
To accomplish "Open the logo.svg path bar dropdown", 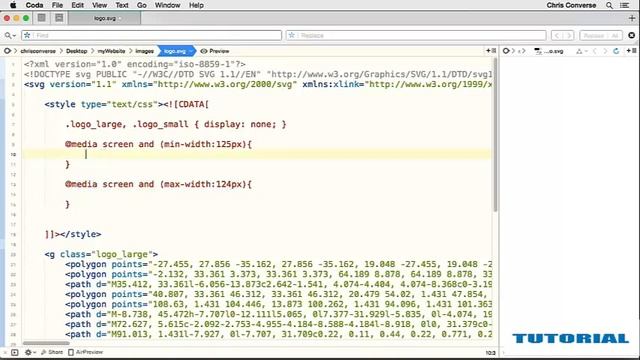I will click(x=176, y=51).
